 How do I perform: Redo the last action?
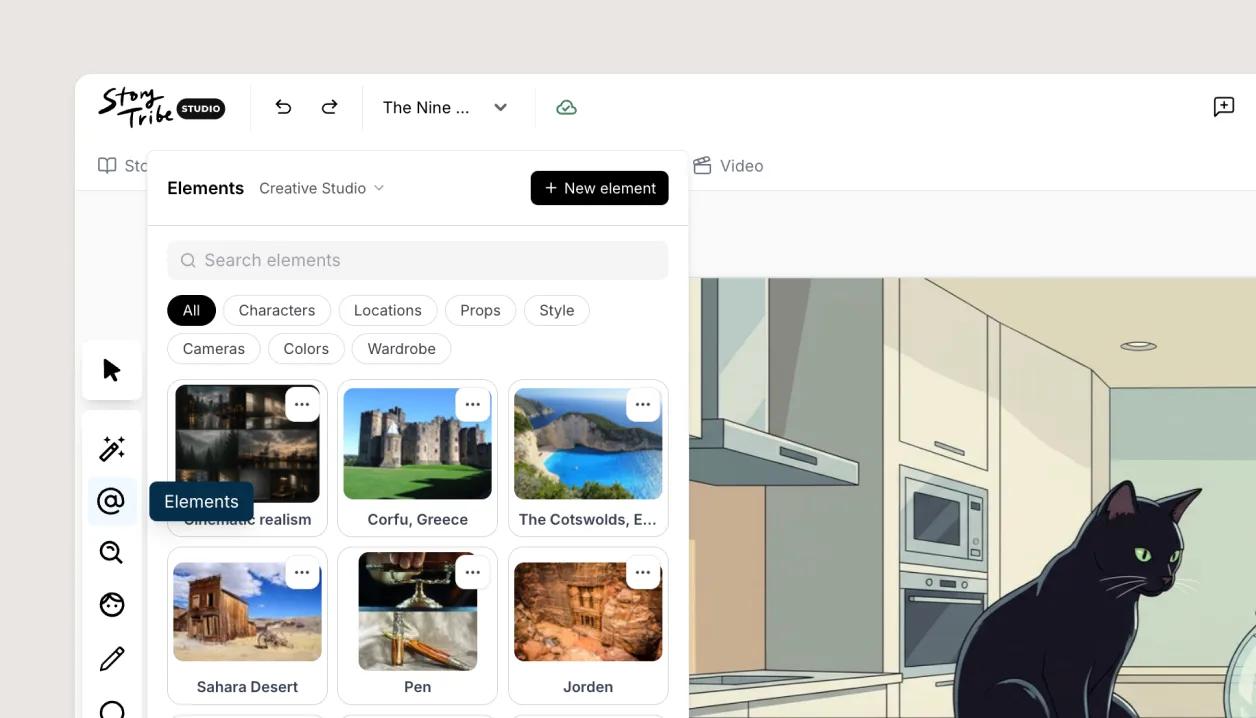pyautogui.click(x=329, y=107)
